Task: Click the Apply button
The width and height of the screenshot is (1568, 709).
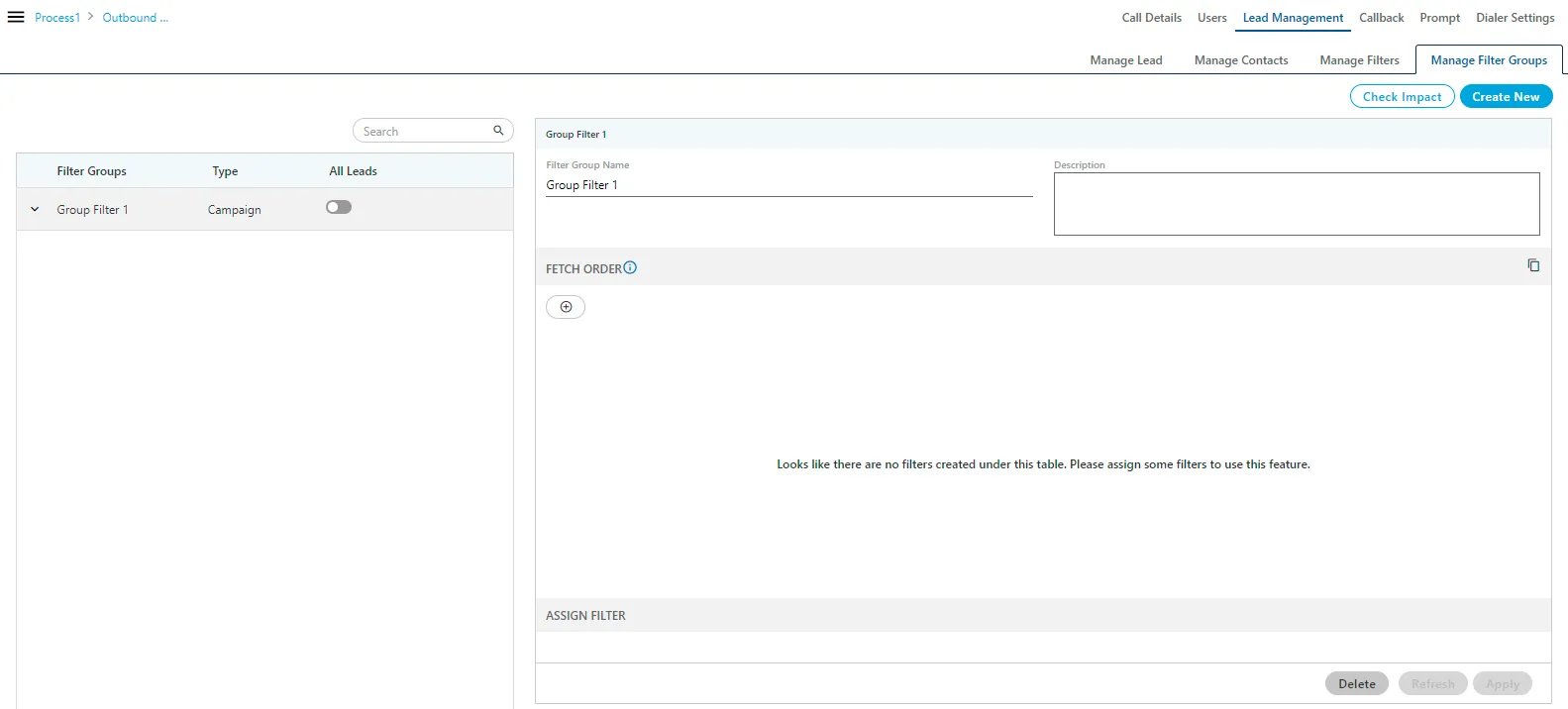Action: click(x=1502, y=683)
